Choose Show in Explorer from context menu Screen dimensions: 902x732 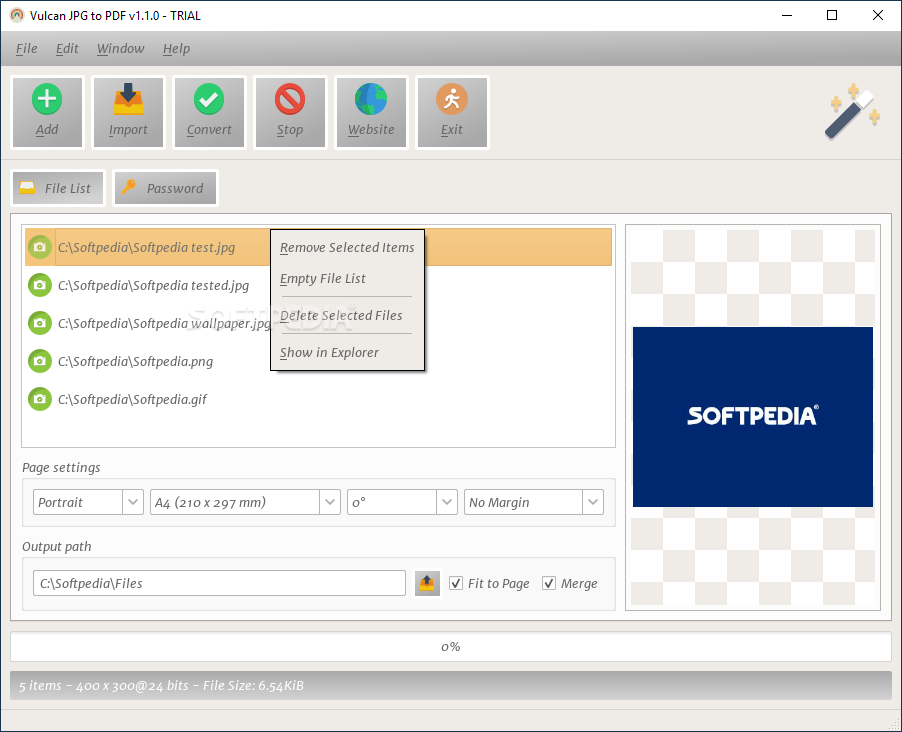[347, 352]
